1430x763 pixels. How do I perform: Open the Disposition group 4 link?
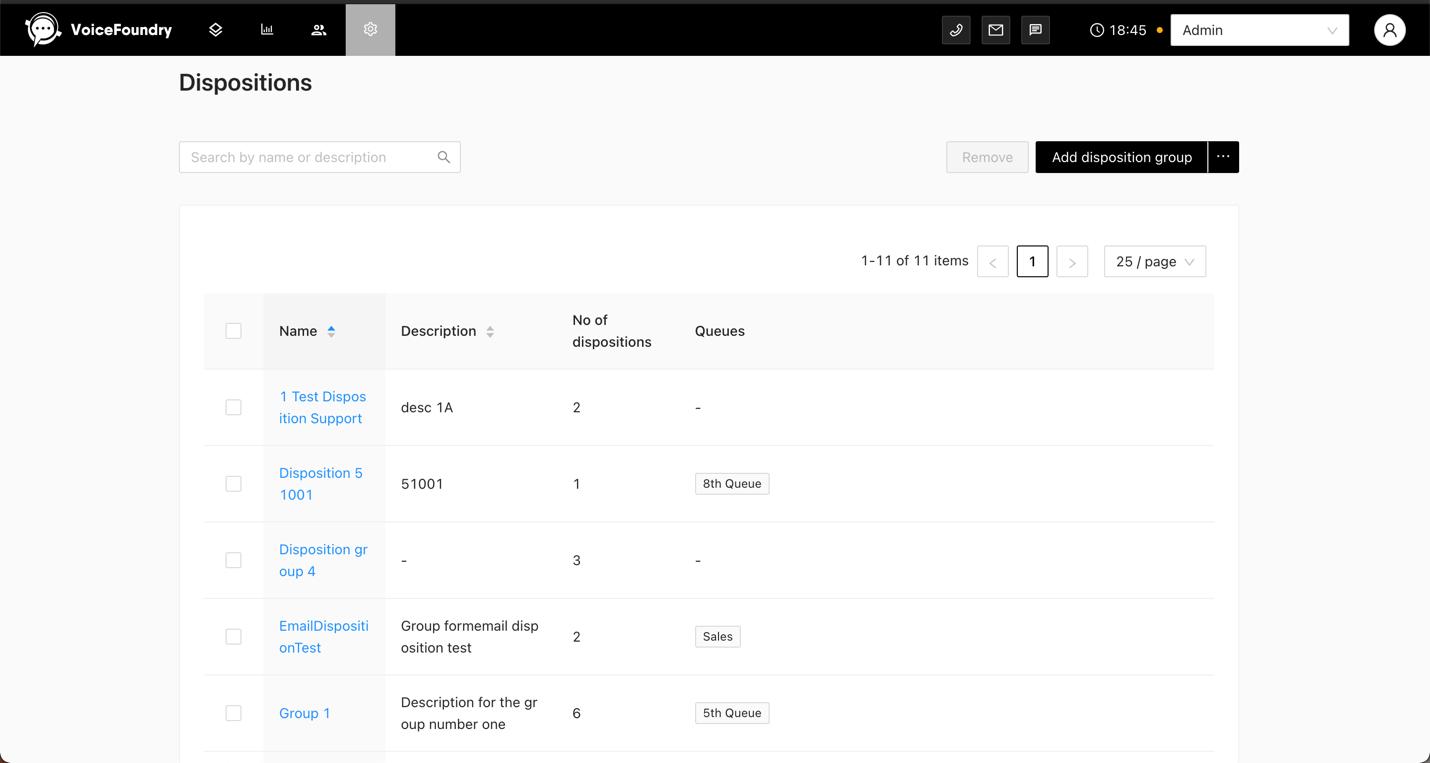coord(323,560)
